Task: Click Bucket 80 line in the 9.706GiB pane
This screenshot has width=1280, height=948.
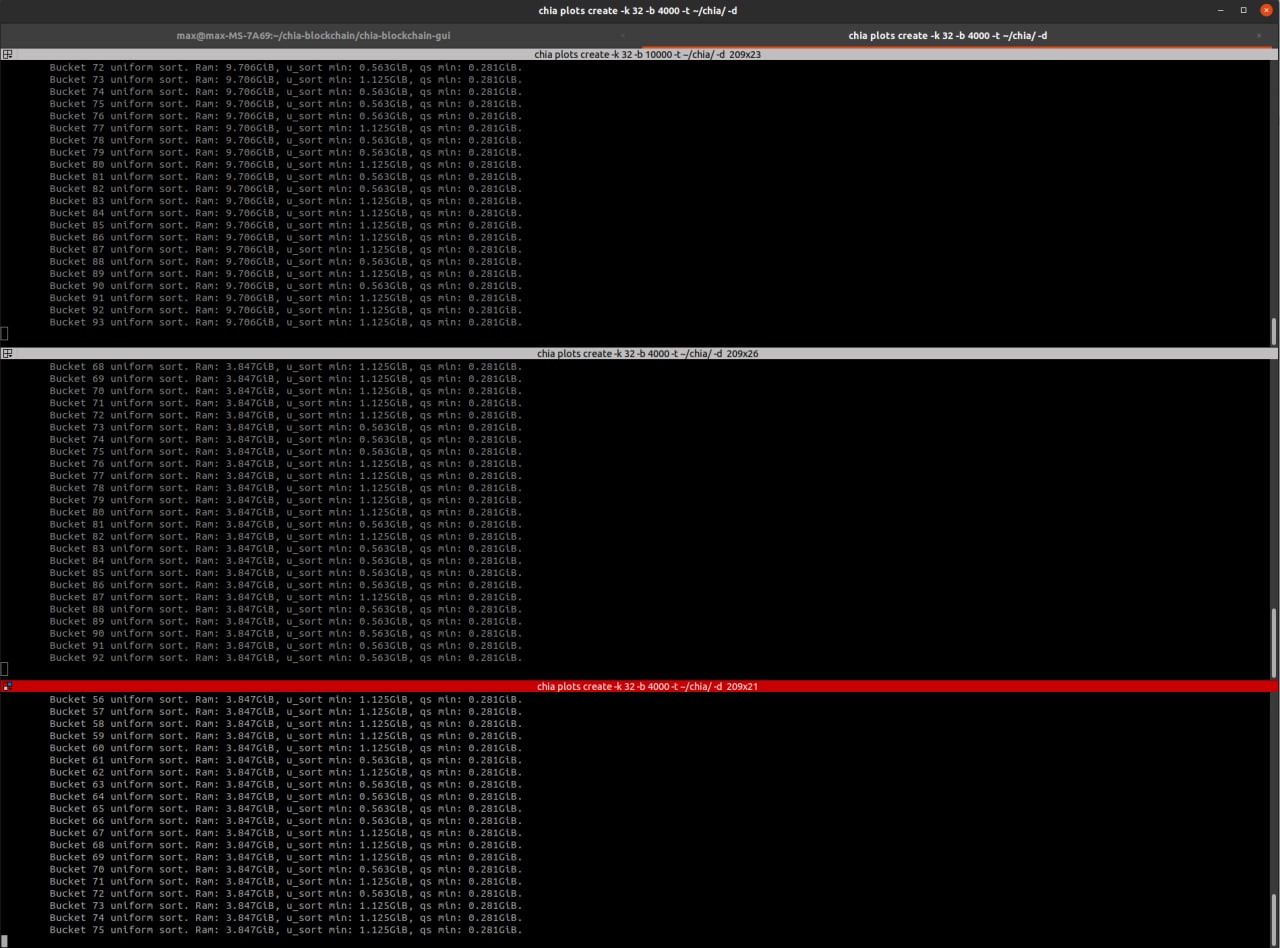Action: (286, 164)
